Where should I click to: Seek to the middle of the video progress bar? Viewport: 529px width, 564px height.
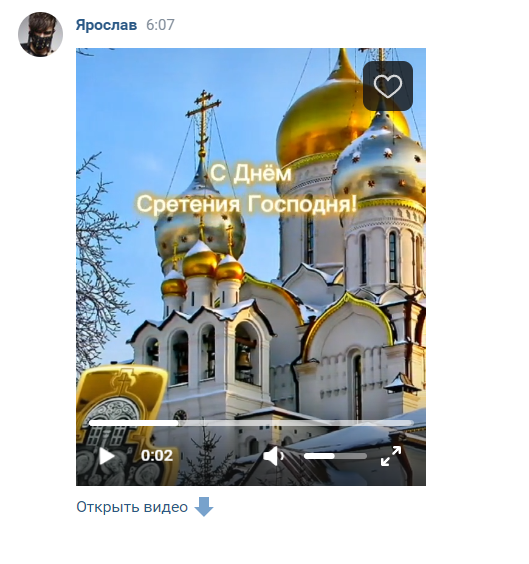[251, 423]
